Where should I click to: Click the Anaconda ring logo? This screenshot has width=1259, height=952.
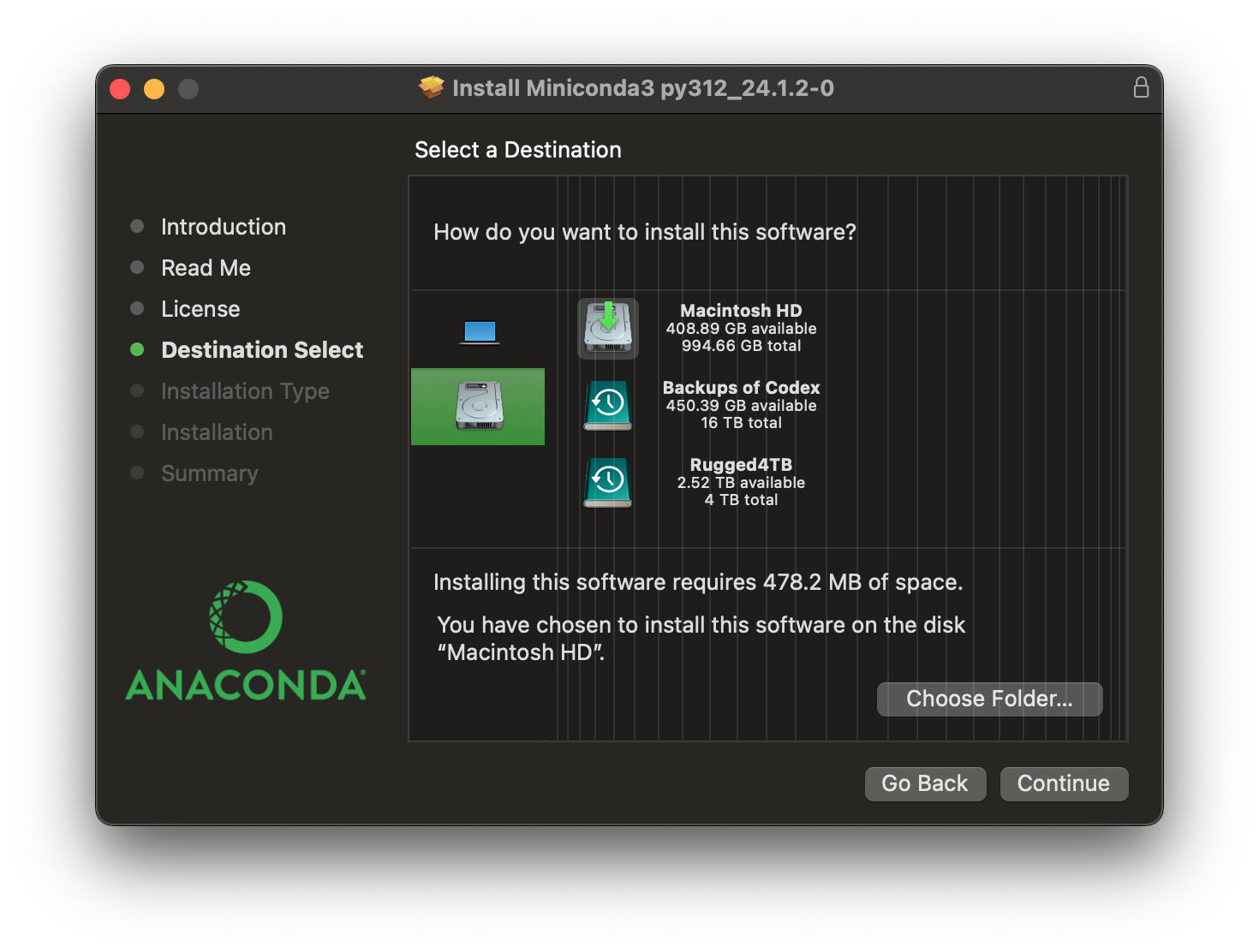(x=246, y=616)
